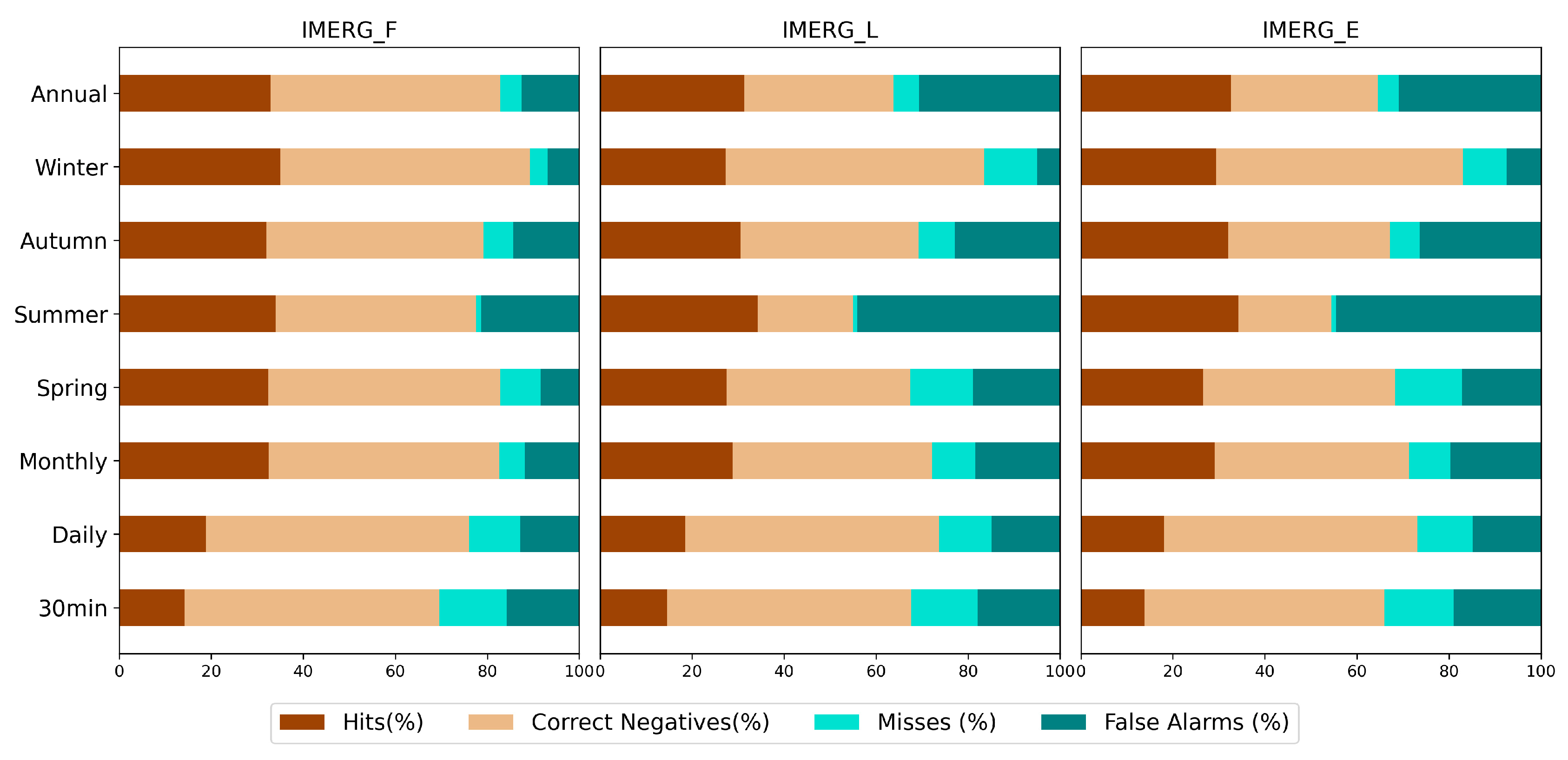The image size is (1568, 760).
Task: Click the Annual axis label
Action: (x=69, y=94)
